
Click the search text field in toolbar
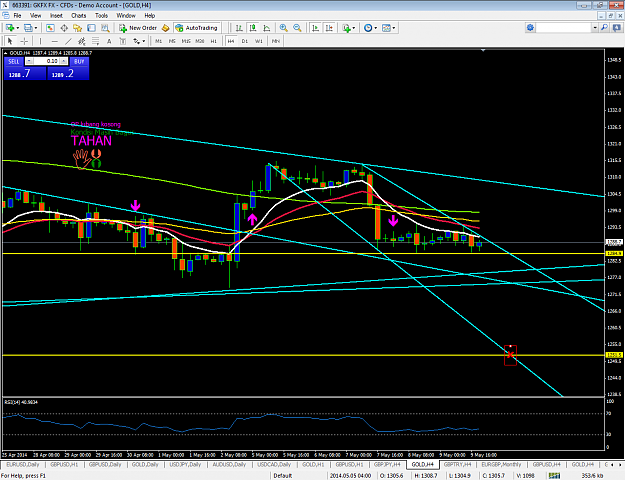[x=564, y=28]
